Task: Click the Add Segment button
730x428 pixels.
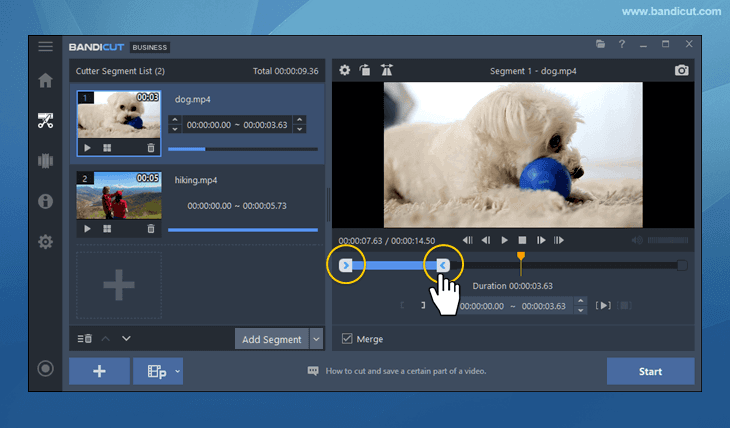Action: click(272, 339)
